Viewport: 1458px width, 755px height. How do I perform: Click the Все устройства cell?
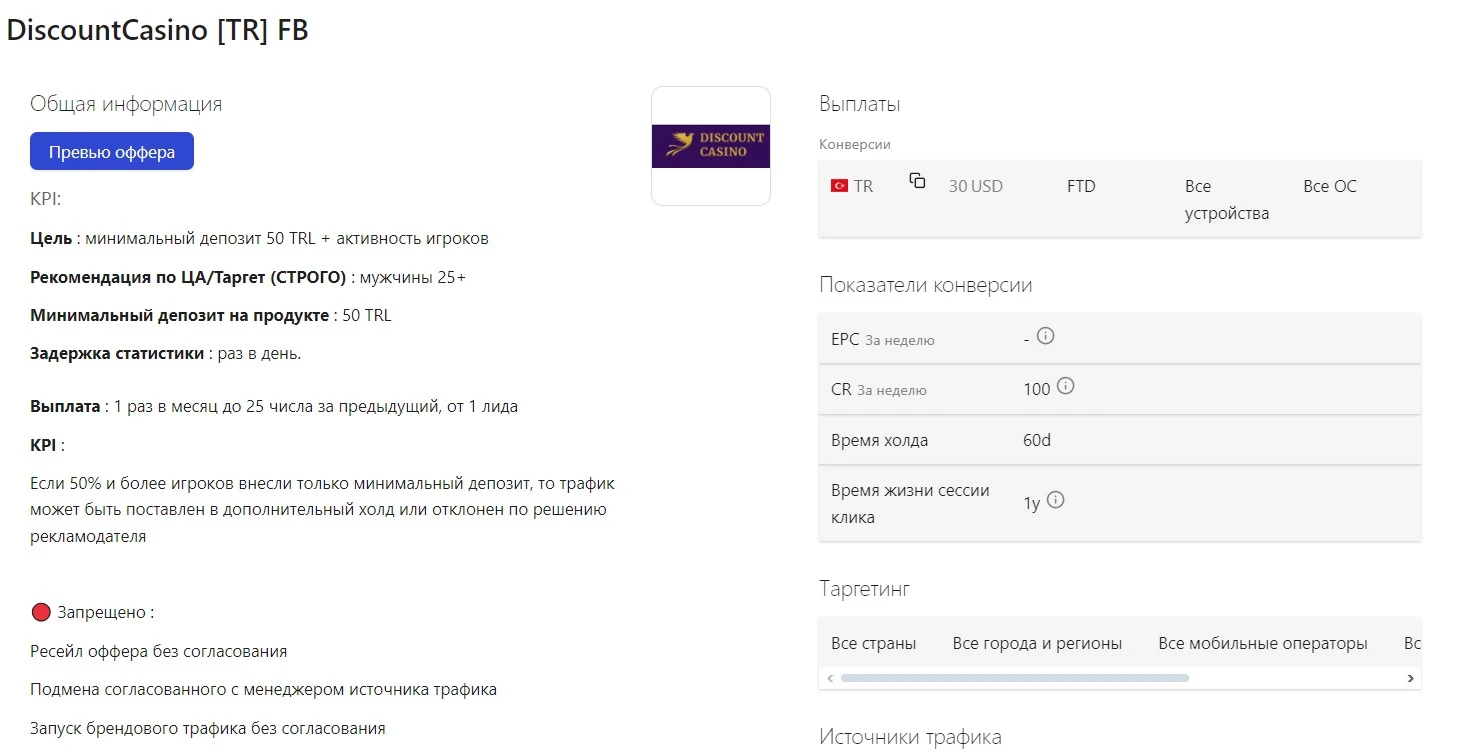pyautogui.click(x=1227, y=200)
